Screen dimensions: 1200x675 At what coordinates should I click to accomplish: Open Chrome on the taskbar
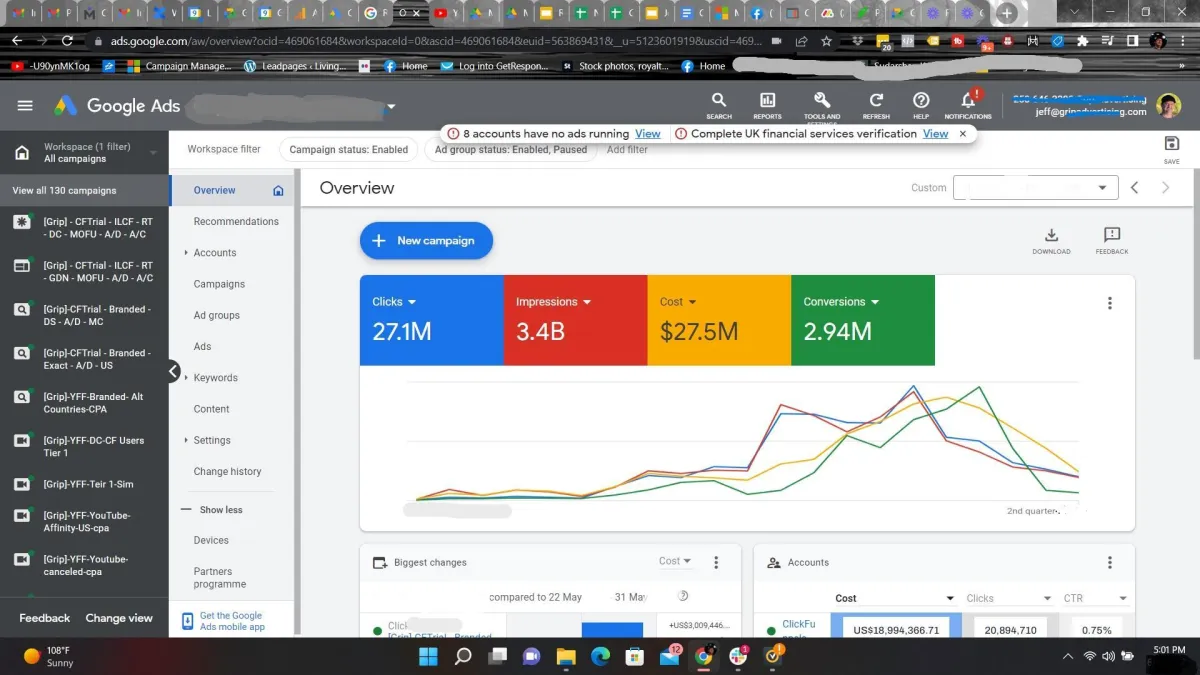pyautogui.click(x=704, y=656)
